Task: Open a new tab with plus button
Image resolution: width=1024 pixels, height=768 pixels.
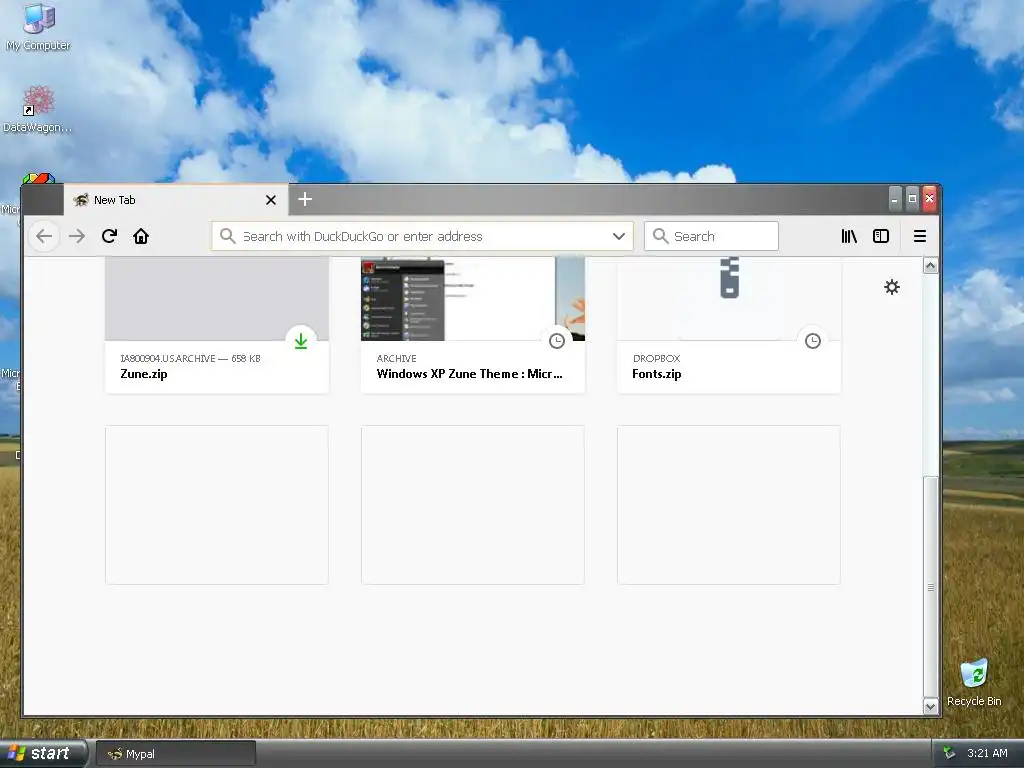Action: pos(305,199)
